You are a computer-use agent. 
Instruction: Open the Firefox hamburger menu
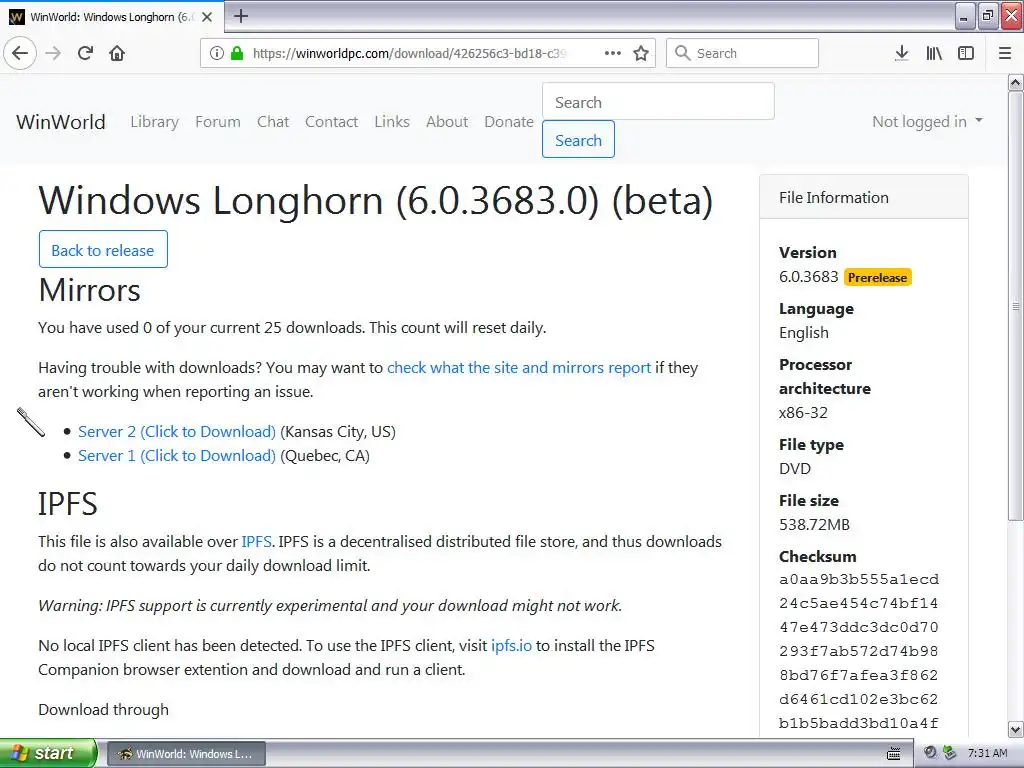click(x=1004, y=53)
